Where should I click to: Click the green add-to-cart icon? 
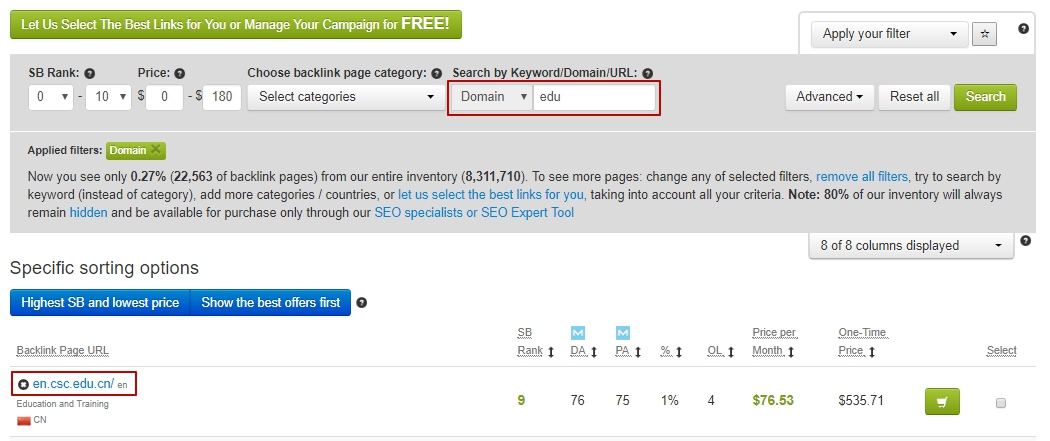[x=941, y=401]
